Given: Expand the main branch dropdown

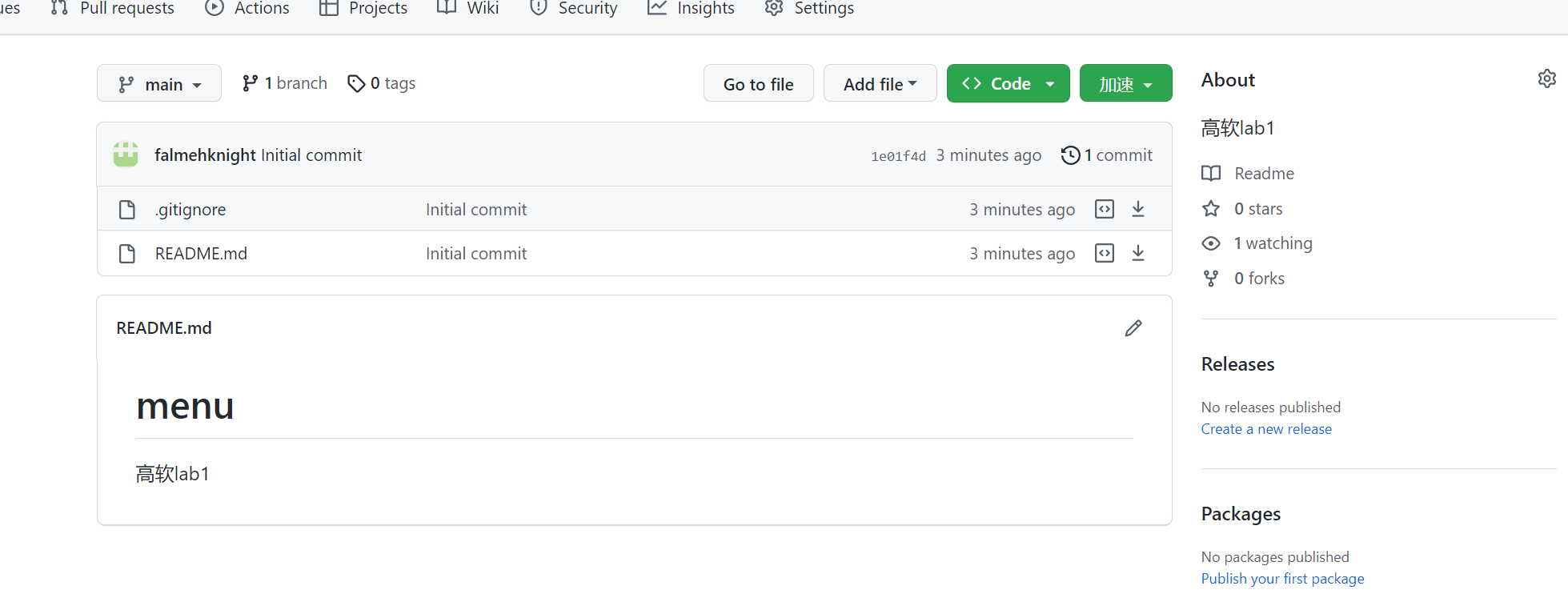Looking at the screenshot, I should (159, 84).
